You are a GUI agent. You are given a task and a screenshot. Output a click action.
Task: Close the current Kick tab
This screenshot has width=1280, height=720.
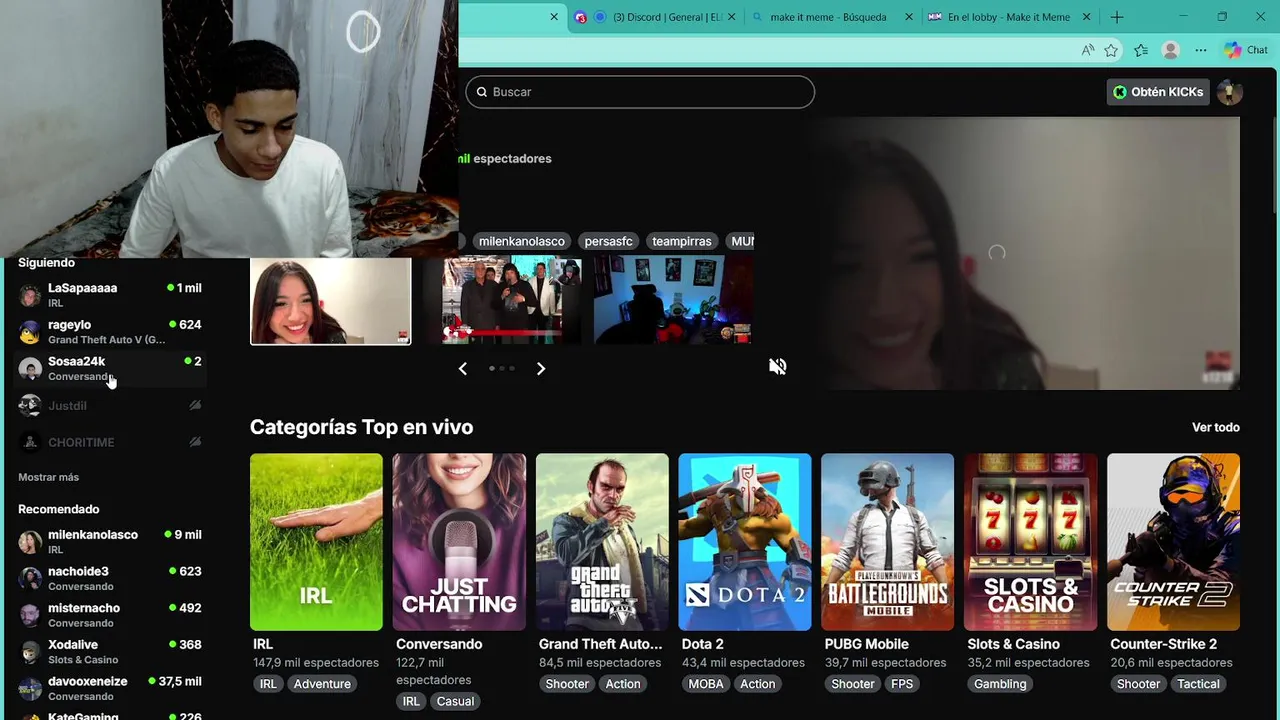pos(554,17)
